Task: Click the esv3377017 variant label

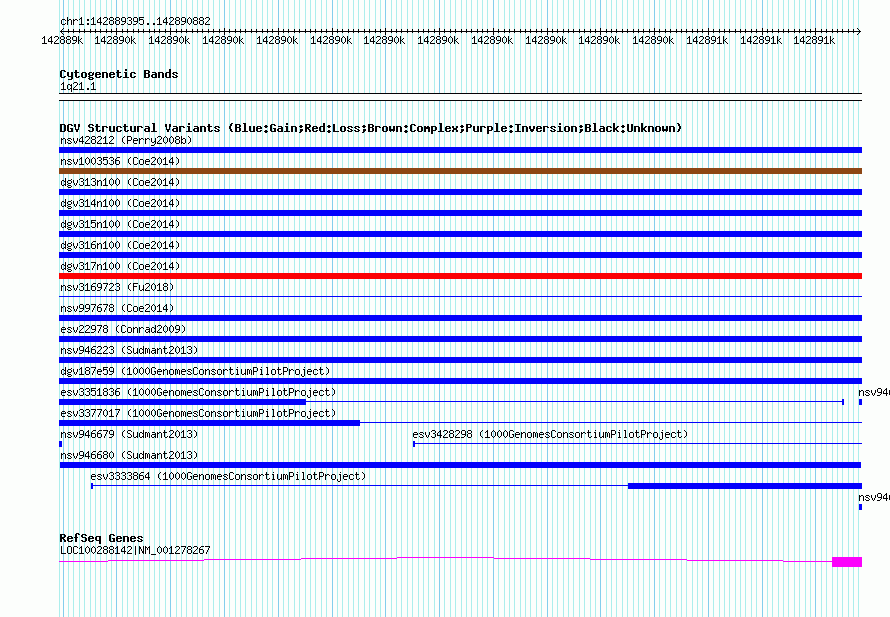Action: click(x=198, y=413)
